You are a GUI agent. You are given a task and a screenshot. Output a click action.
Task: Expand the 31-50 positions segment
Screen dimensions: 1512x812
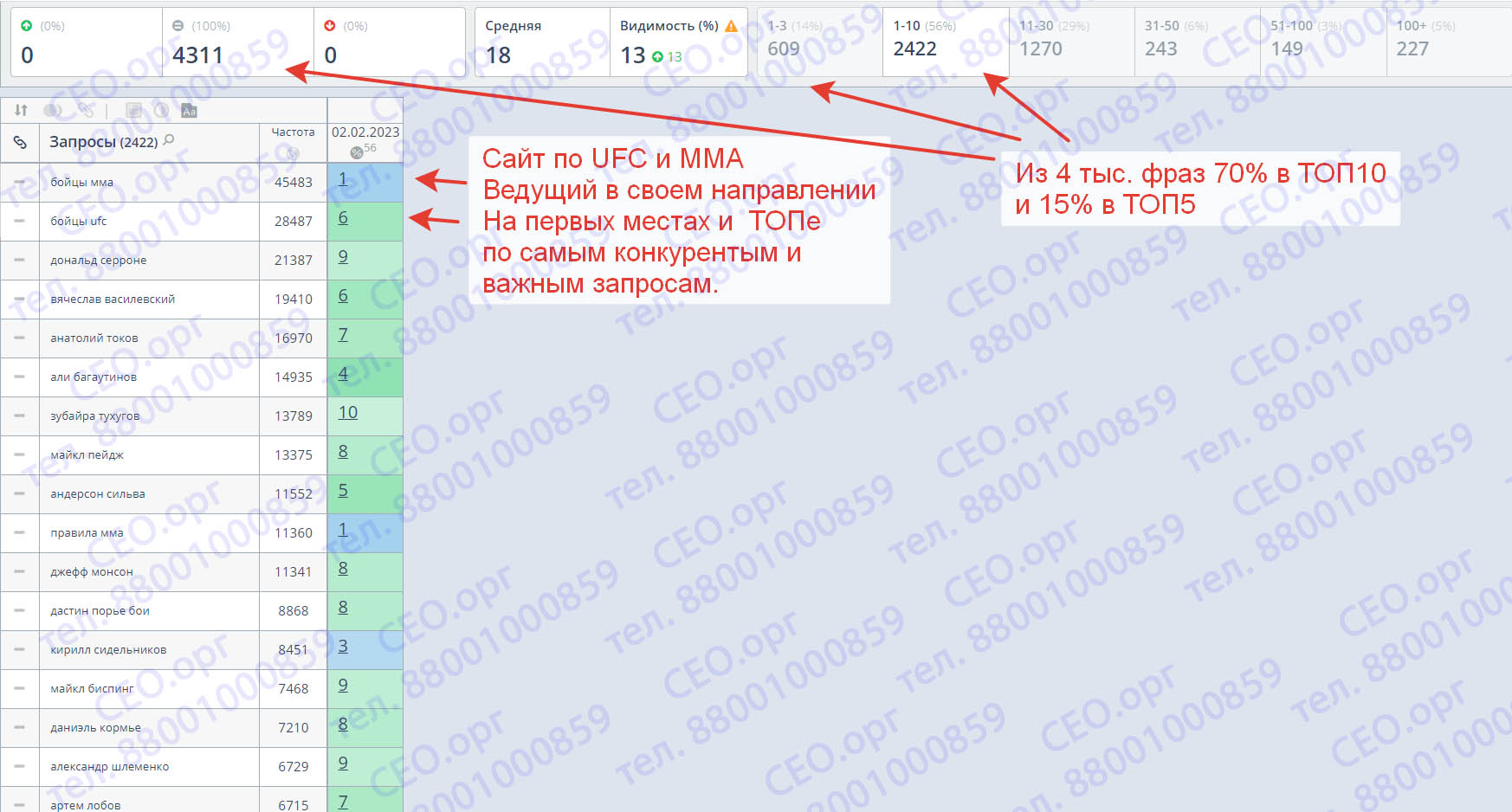1197,41
